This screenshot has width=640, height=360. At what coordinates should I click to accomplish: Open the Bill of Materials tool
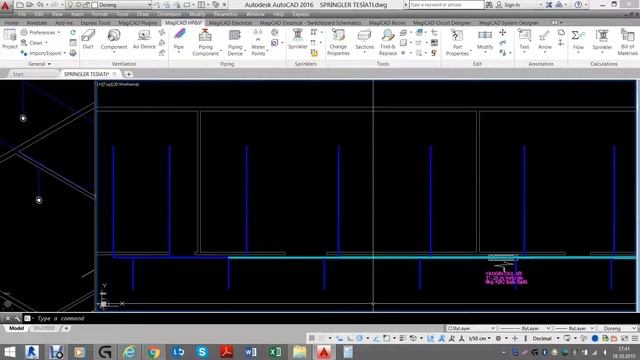click(627, 42)
